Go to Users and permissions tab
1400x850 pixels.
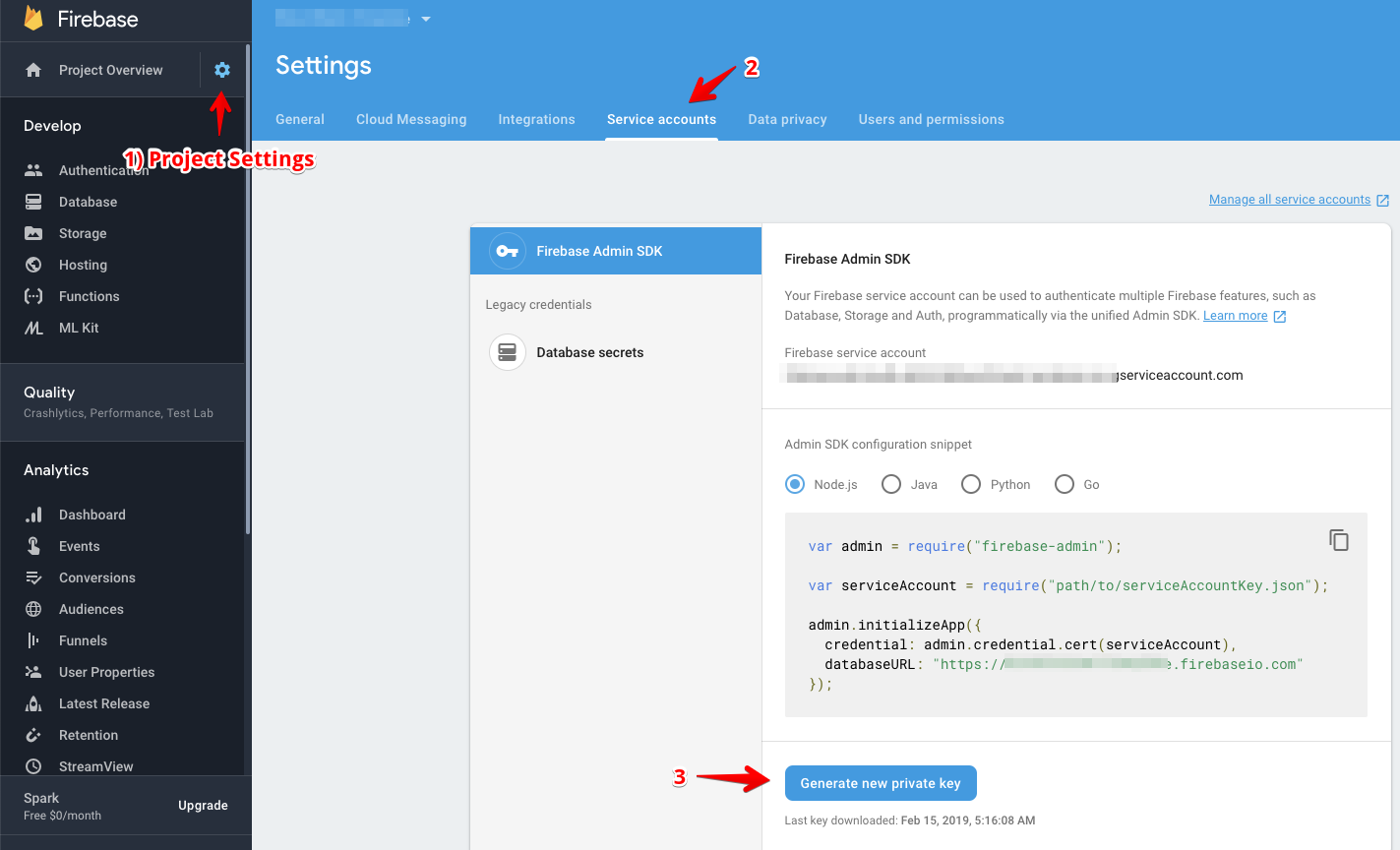click(931, 119)
